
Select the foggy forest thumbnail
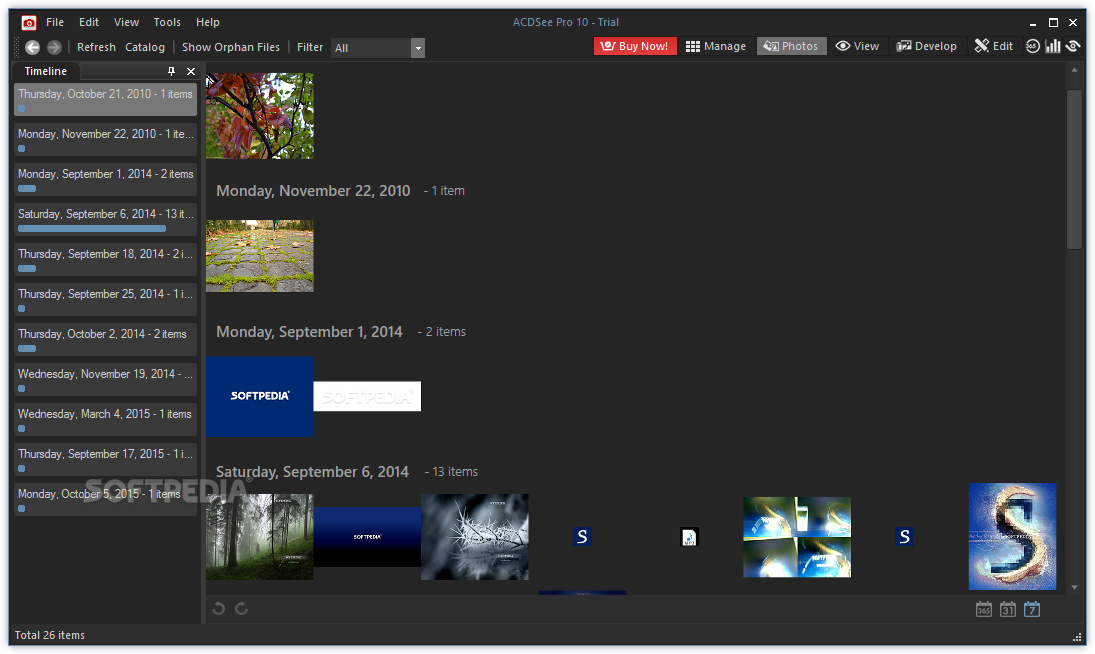pyautogui.click(x=260, y=537)
